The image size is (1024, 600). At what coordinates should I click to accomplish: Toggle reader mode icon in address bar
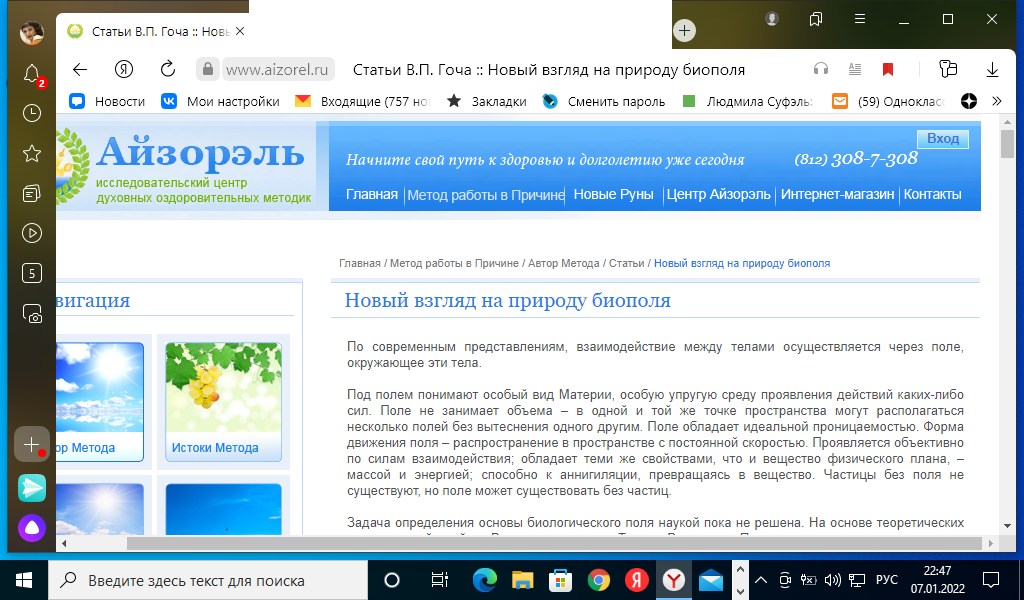coord(854,69)
